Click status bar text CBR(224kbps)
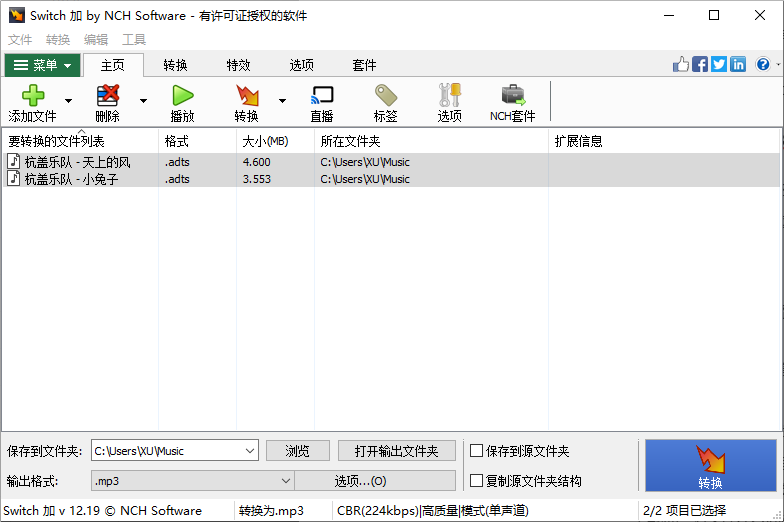 coord(378,510)
